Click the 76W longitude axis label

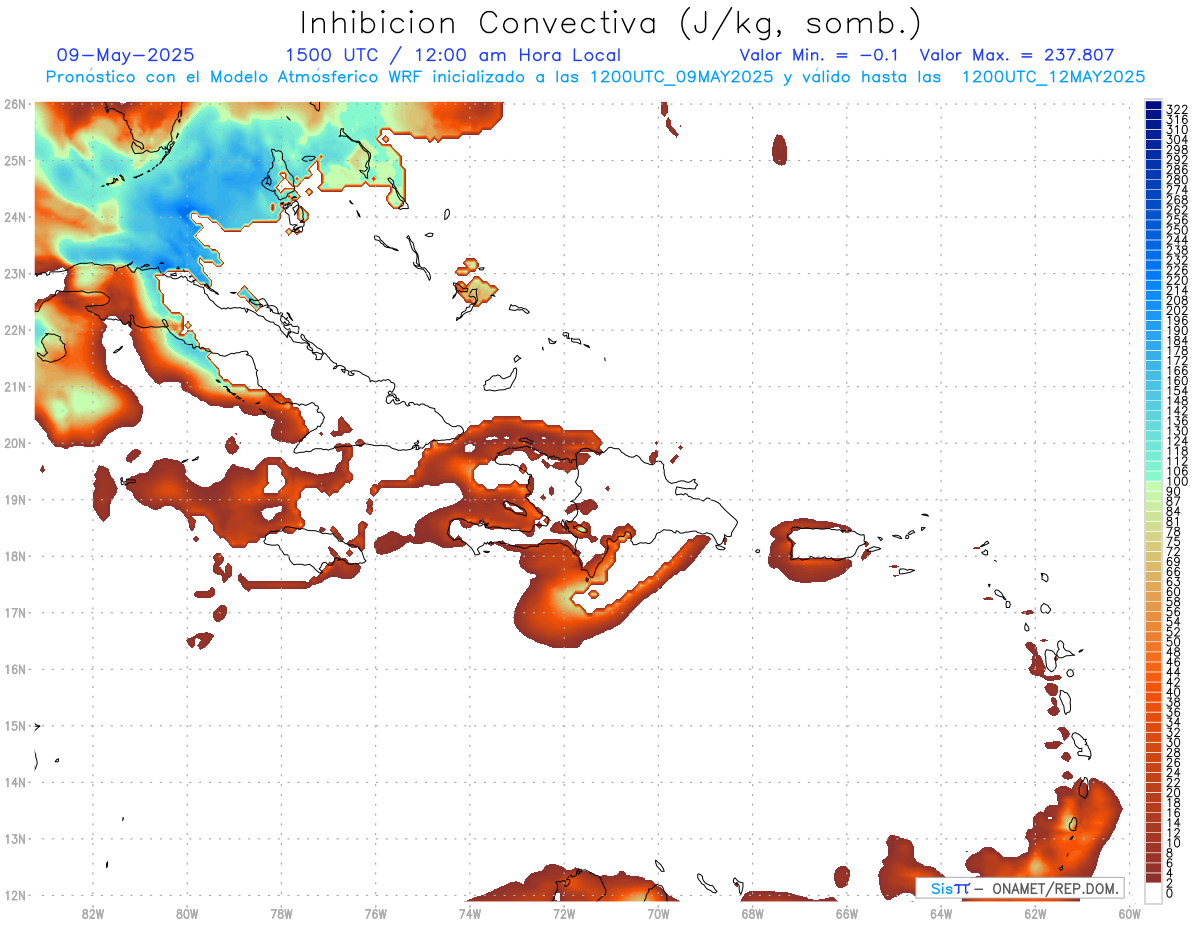pyautogui.click(x=375, y=912)
